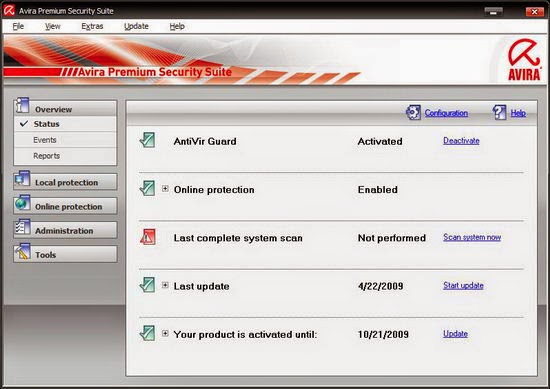
Task: Click Deactivate for AntiVir Guard
Action: click(461, 141)
